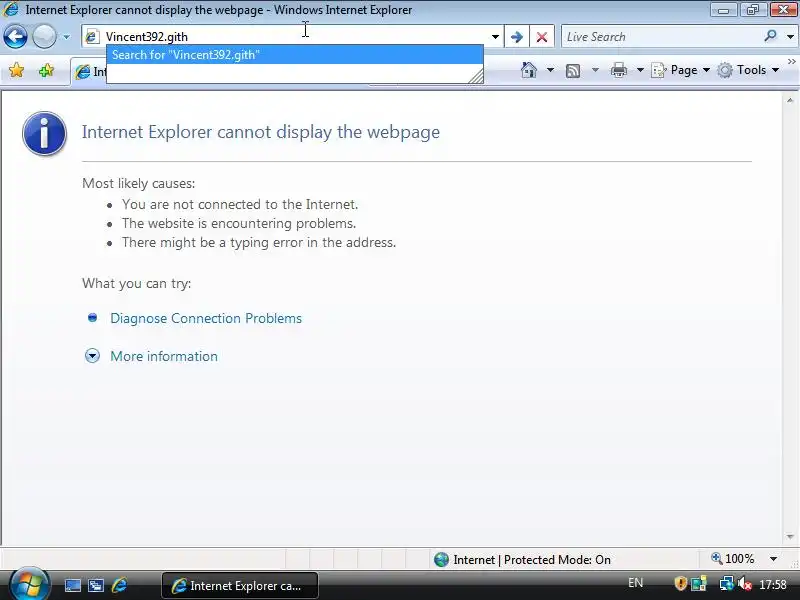Open the Page menu
The height and width of the screenshot is (600, 800).
click(681, 70)
